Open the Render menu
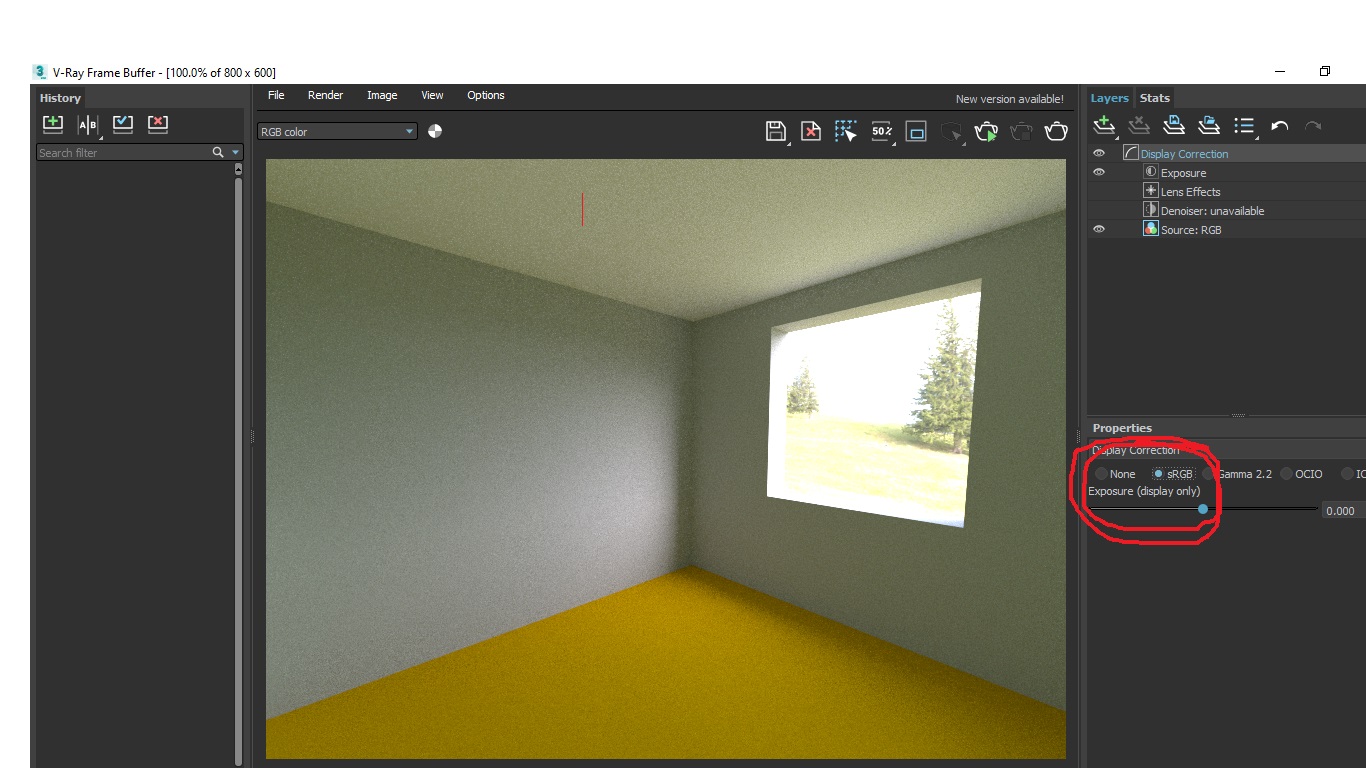The width and height of the screenshot is (1366, 768). click(x=325, y=95)
